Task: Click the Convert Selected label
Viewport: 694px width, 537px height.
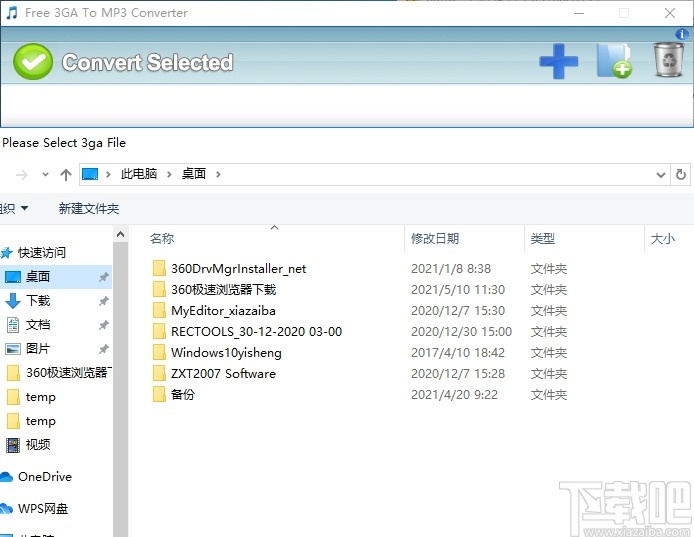Action: (x=148, y=62)
